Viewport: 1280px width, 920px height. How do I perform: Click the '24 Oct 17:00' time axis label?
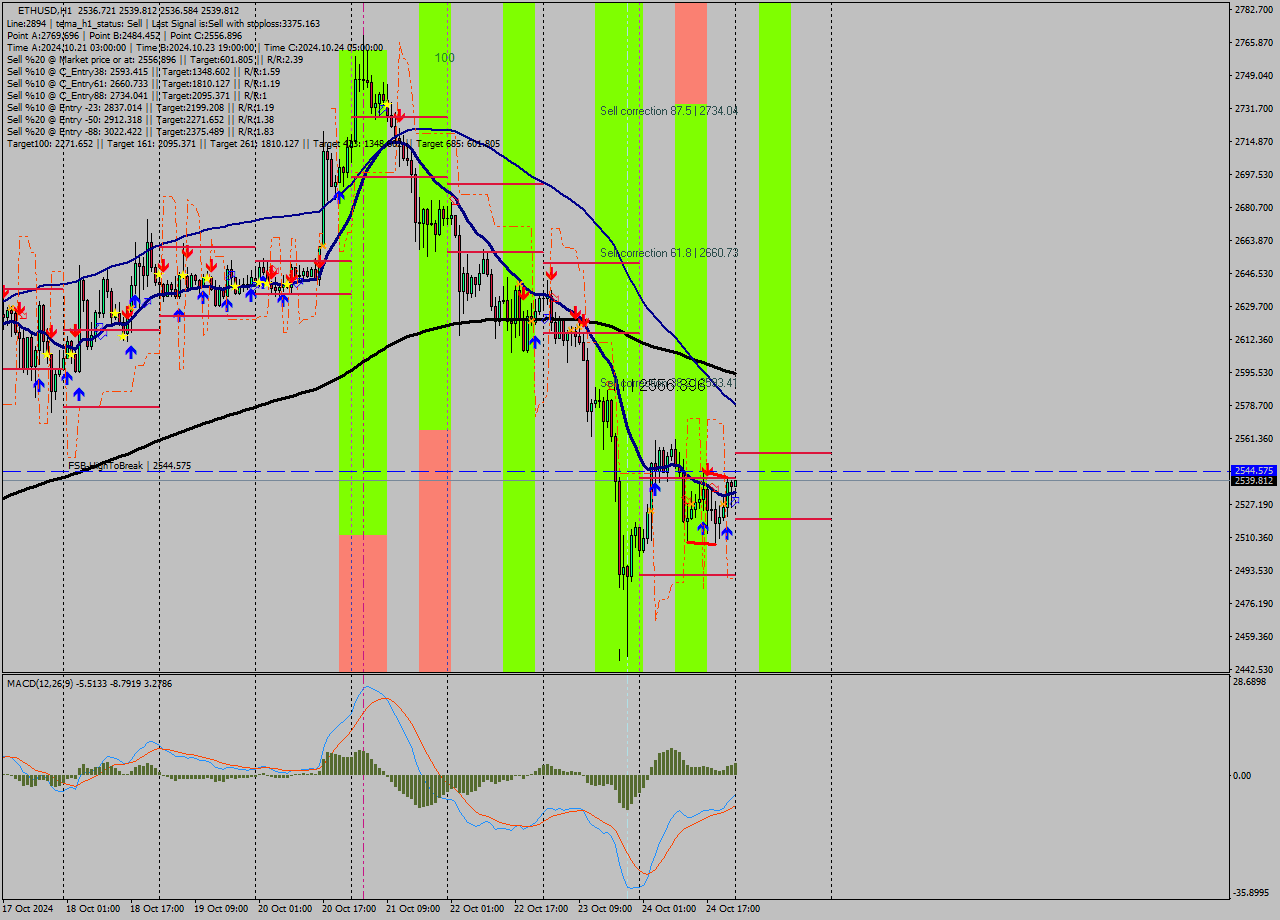[x=732, y=909]
